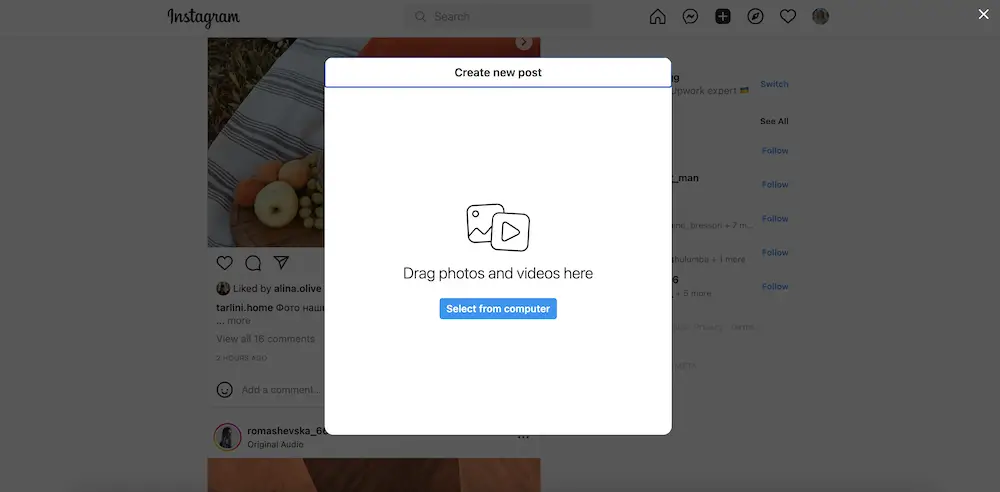Open activity heart icon in navbar
Viewport: 1000px width, 492px height.
coord(788,17)
